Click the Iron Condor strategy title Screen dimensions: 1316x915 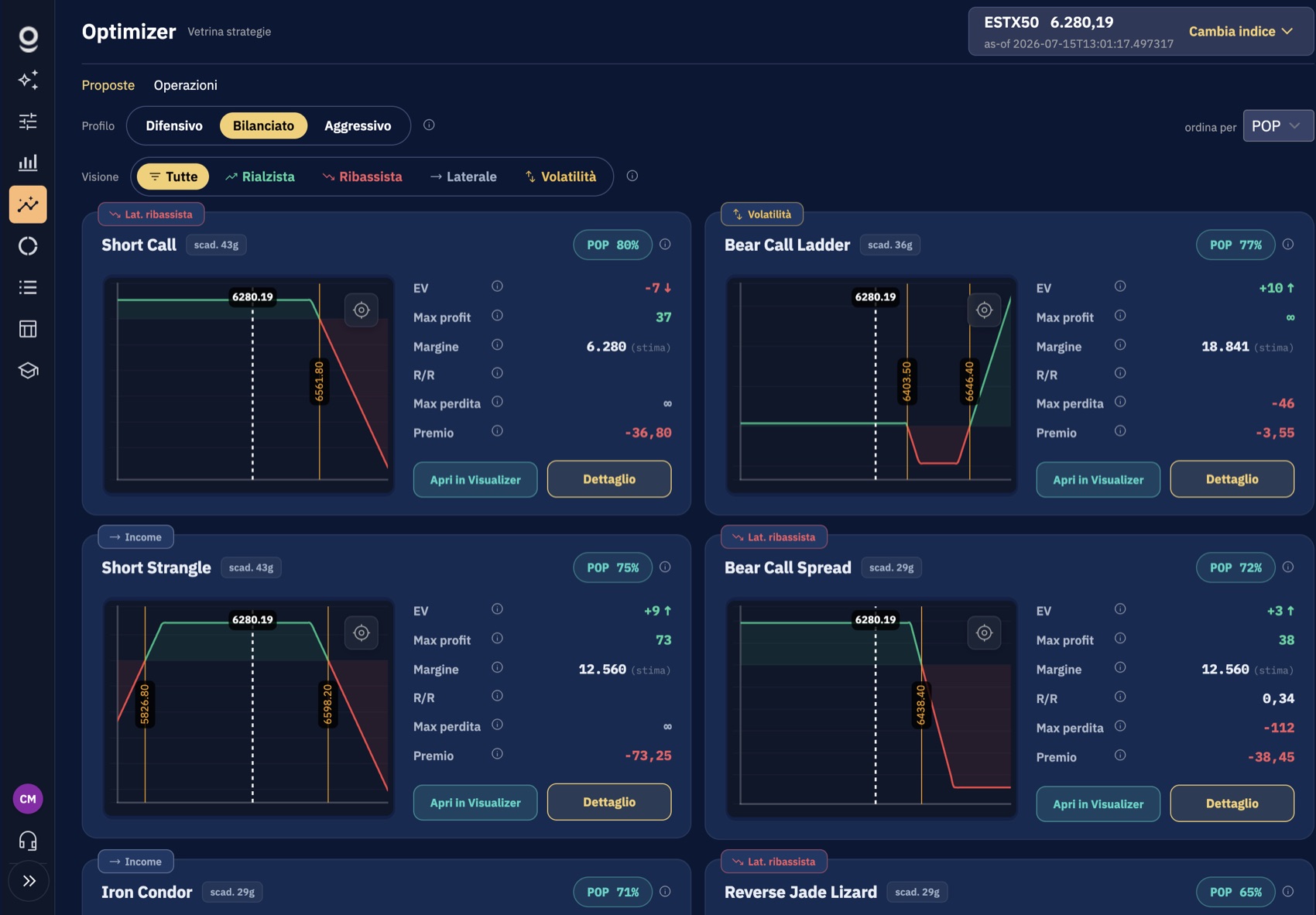point(147,892)
